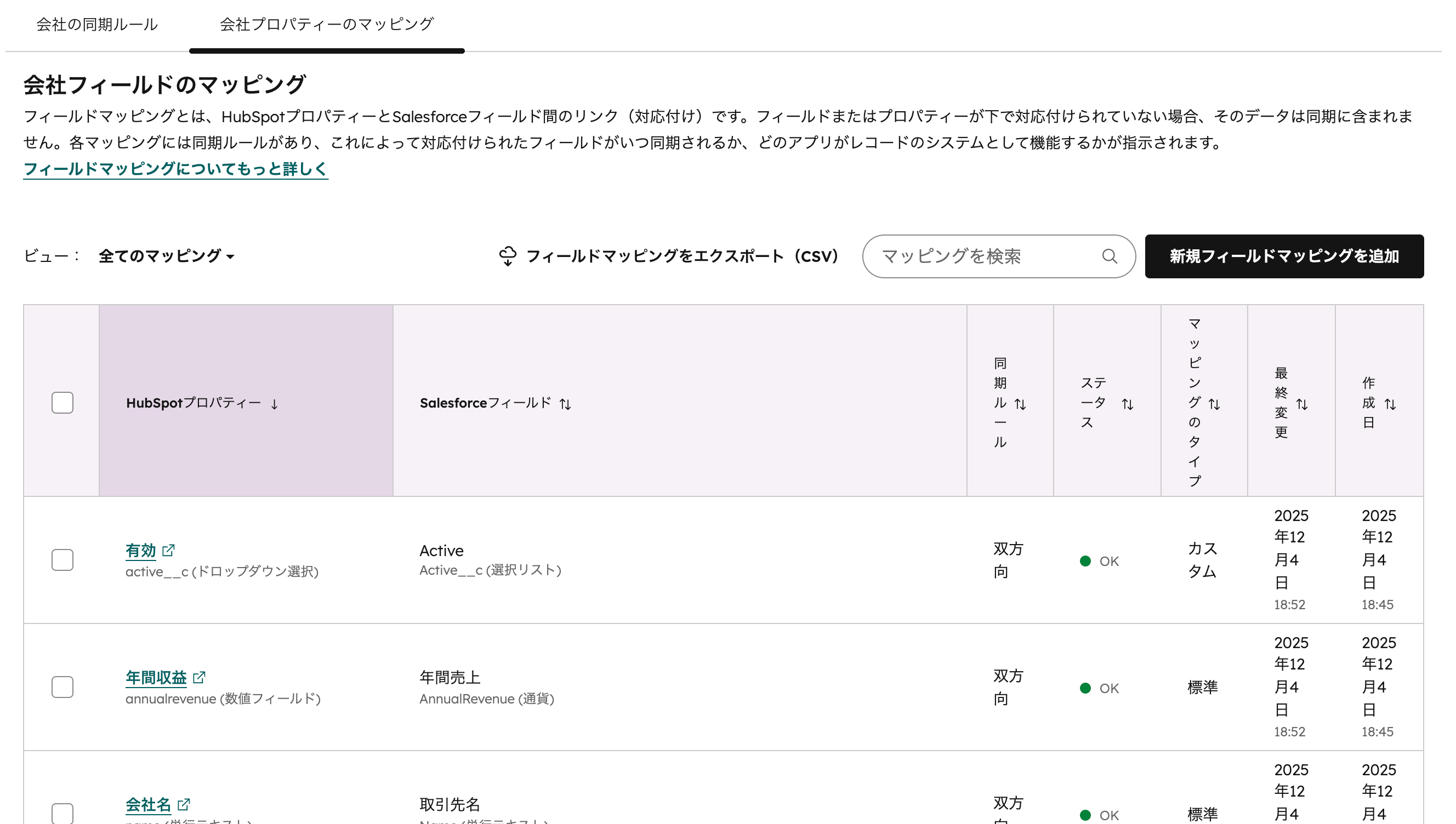The width and height of the screenshot is (1456, 824).
Task: Open フィールドマッピングについてもっと詳しく link
Action: click(x=175, y=168)
